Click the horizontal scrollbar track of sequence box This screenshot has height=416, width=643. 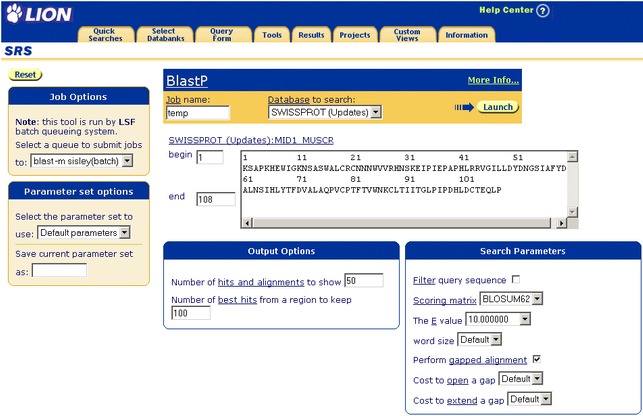tap(404, 223)
